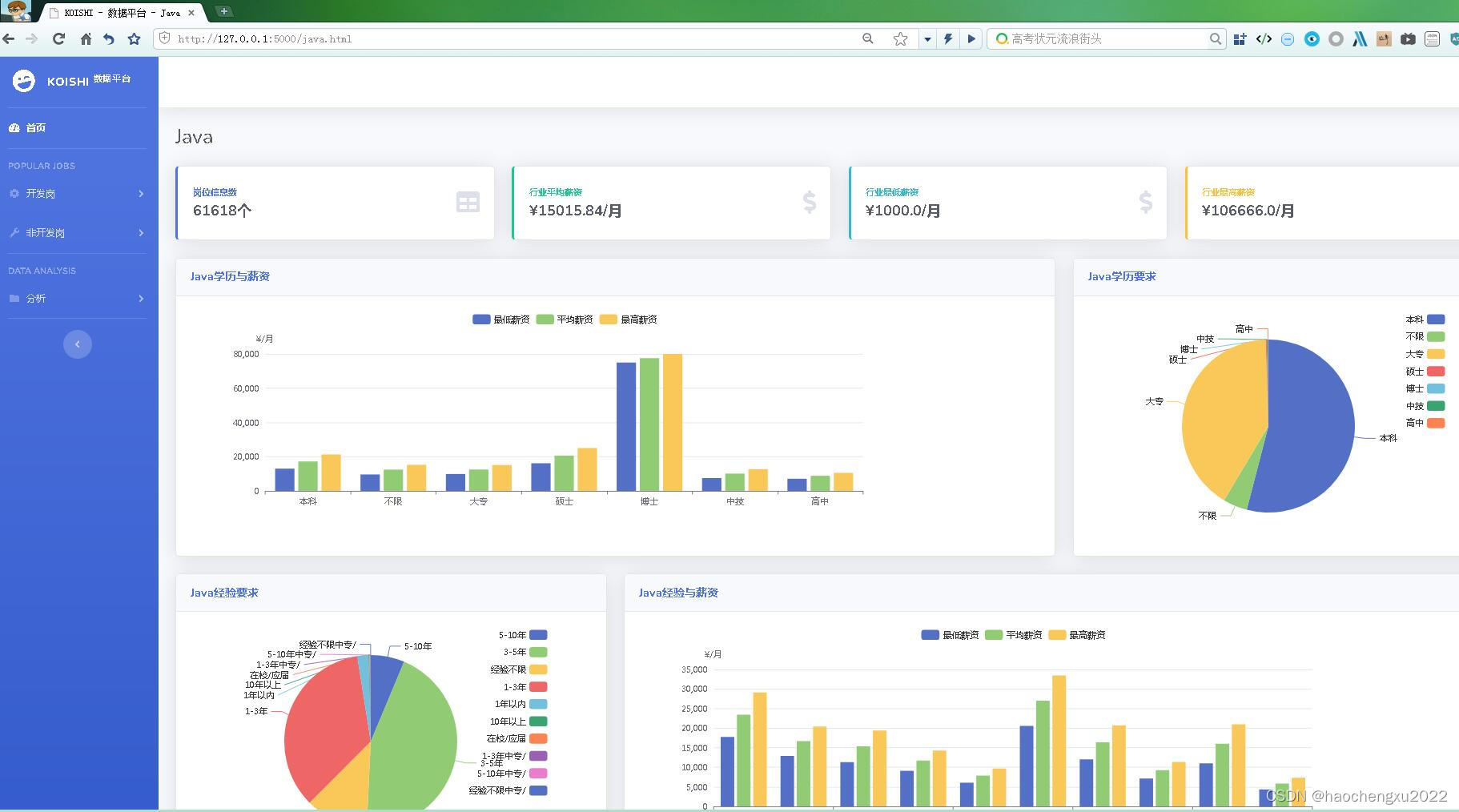
Task: Toggle 平均薪资 legend in 学历与薪资 chart
Action: point(565,320)
